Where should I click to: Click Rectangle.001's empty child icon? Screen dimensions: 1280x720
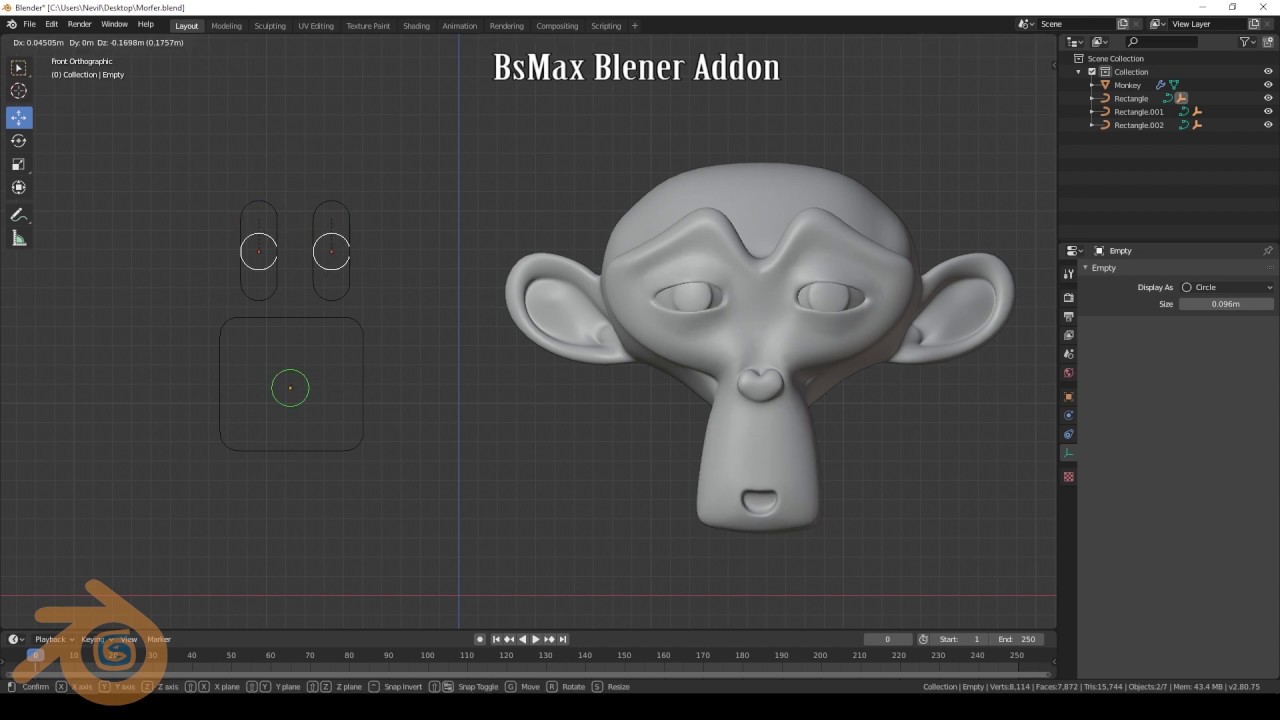pos(1197,112)
